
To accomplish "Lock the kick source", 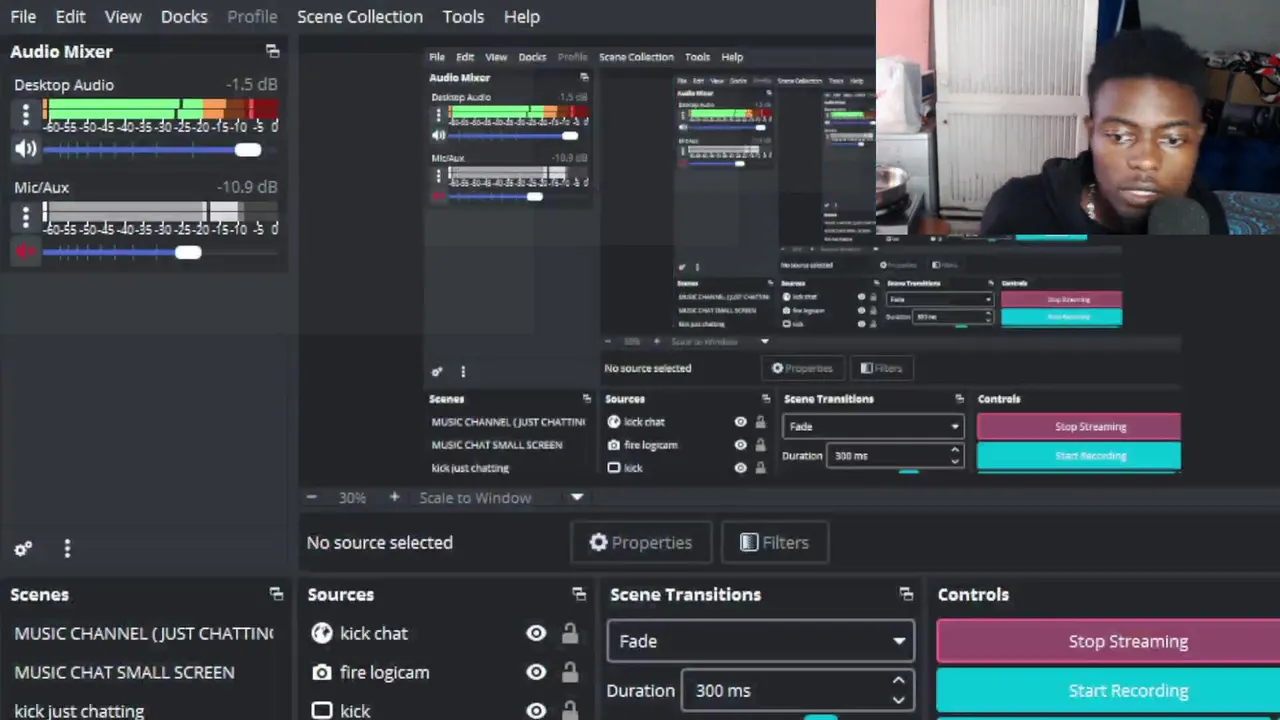I will click(570, 710).
